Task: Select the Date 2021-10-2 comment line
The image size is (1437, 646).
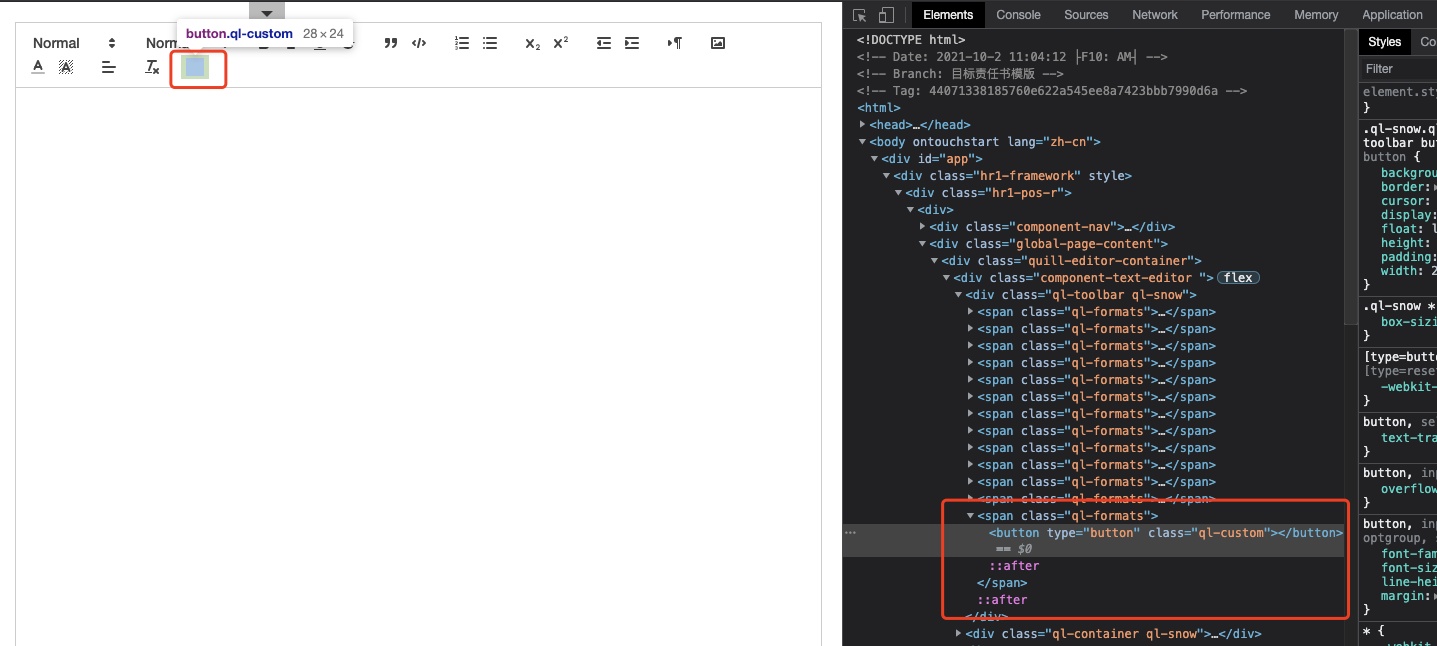Action: tap(1012, 57)
